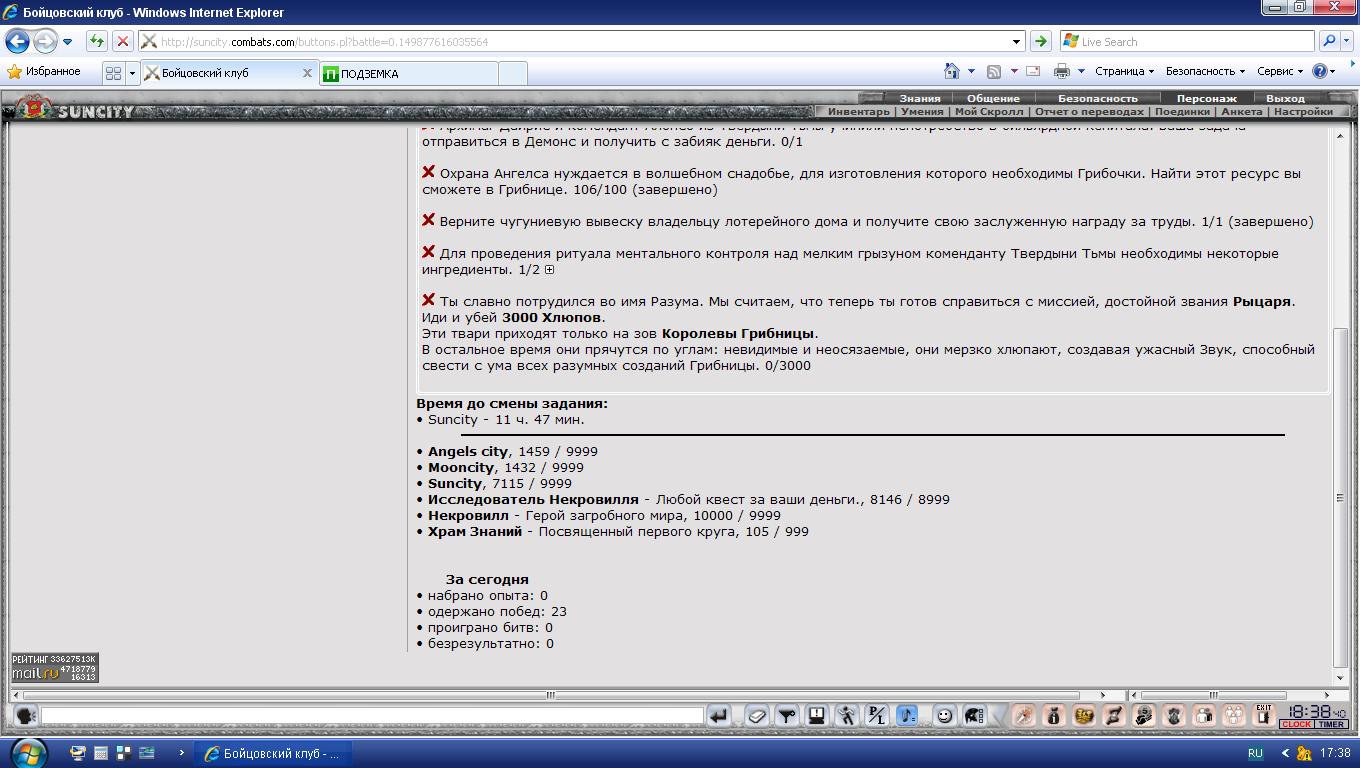Open the RSS feeds icon
Viewport: 1360px width, 768px height.
pos(993,71)
